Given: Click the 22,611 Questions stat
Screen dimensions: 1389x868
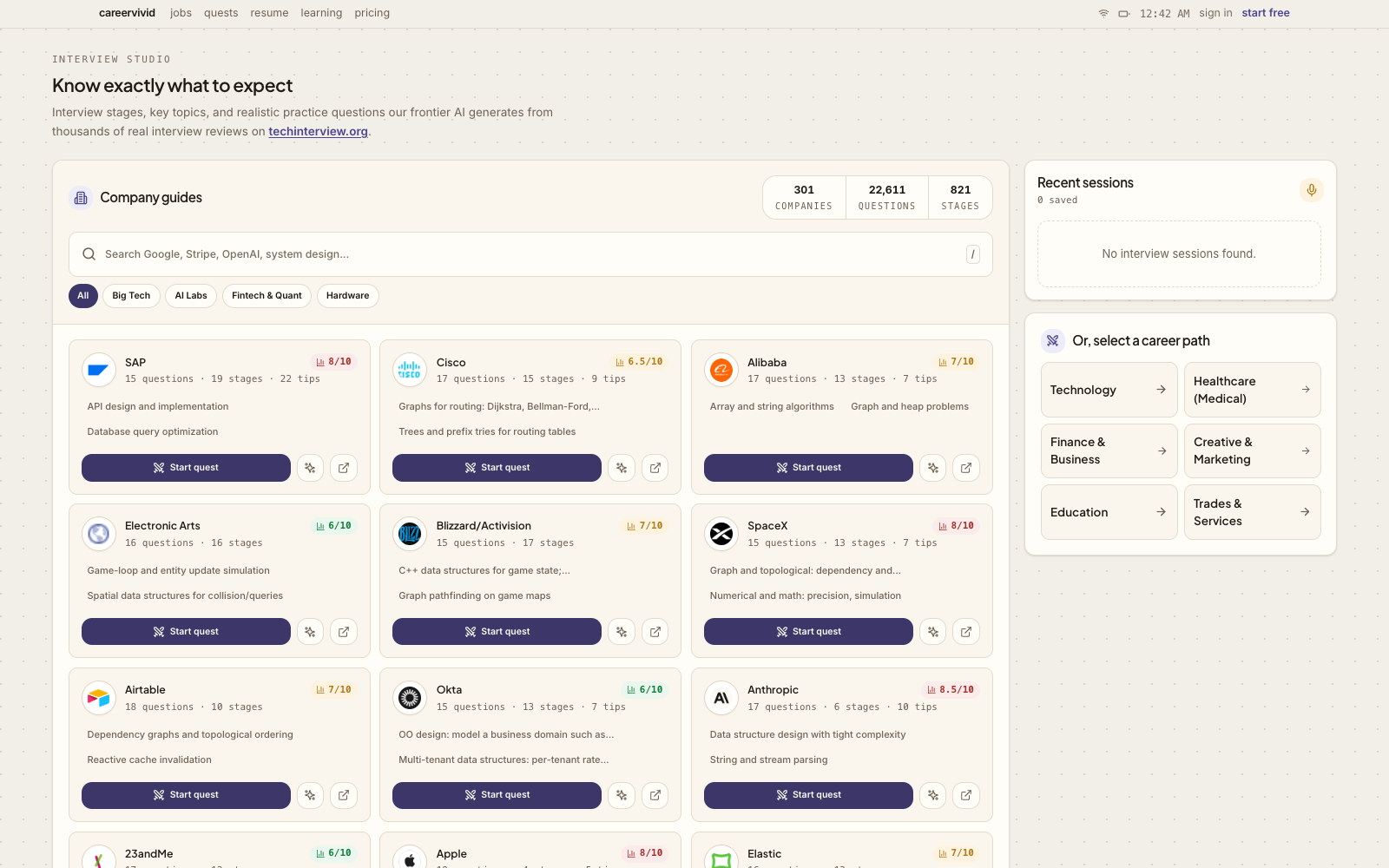Looking at the screenshot, I should [x=887, y=197].
